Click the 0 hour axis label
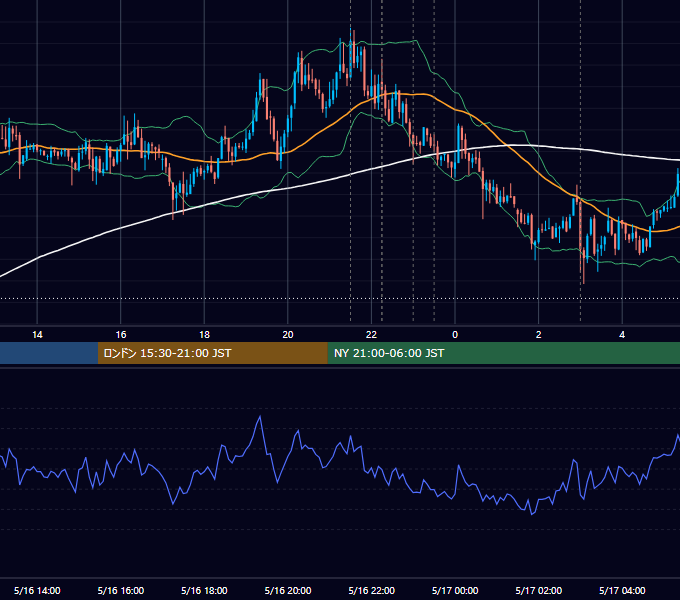 [x=455, y=335]
